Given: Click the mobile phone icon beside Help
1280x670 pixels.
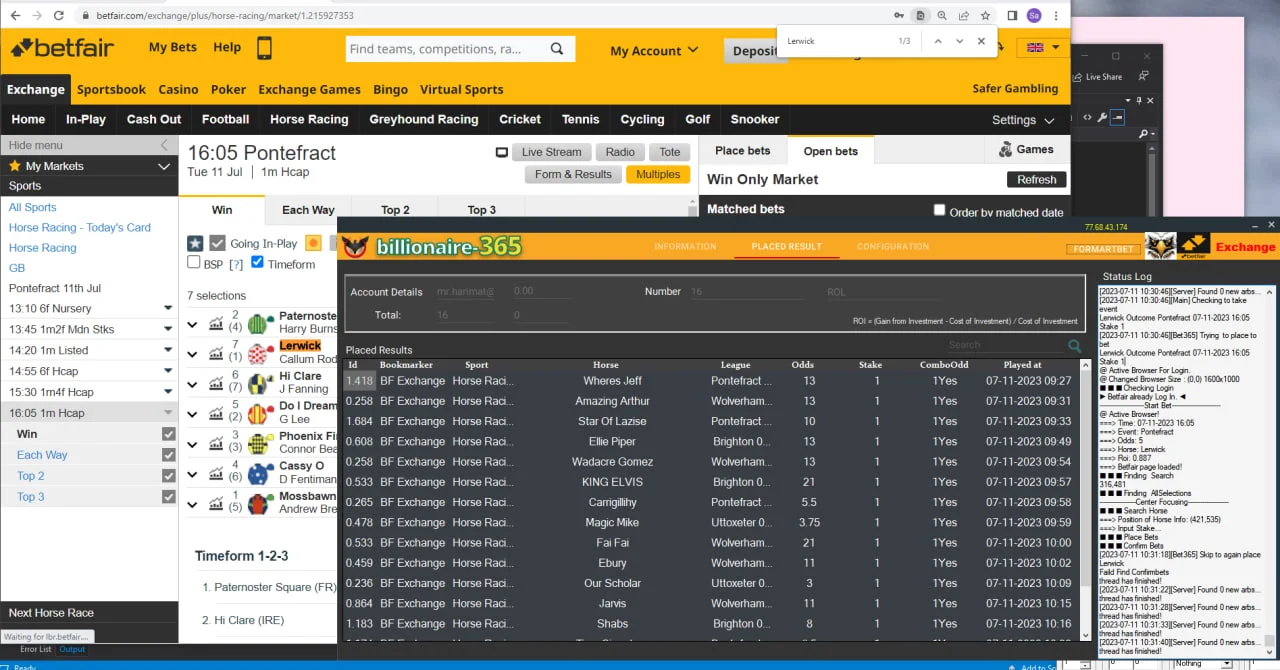Looking at the screenshot, I should [x=264, y=48].
